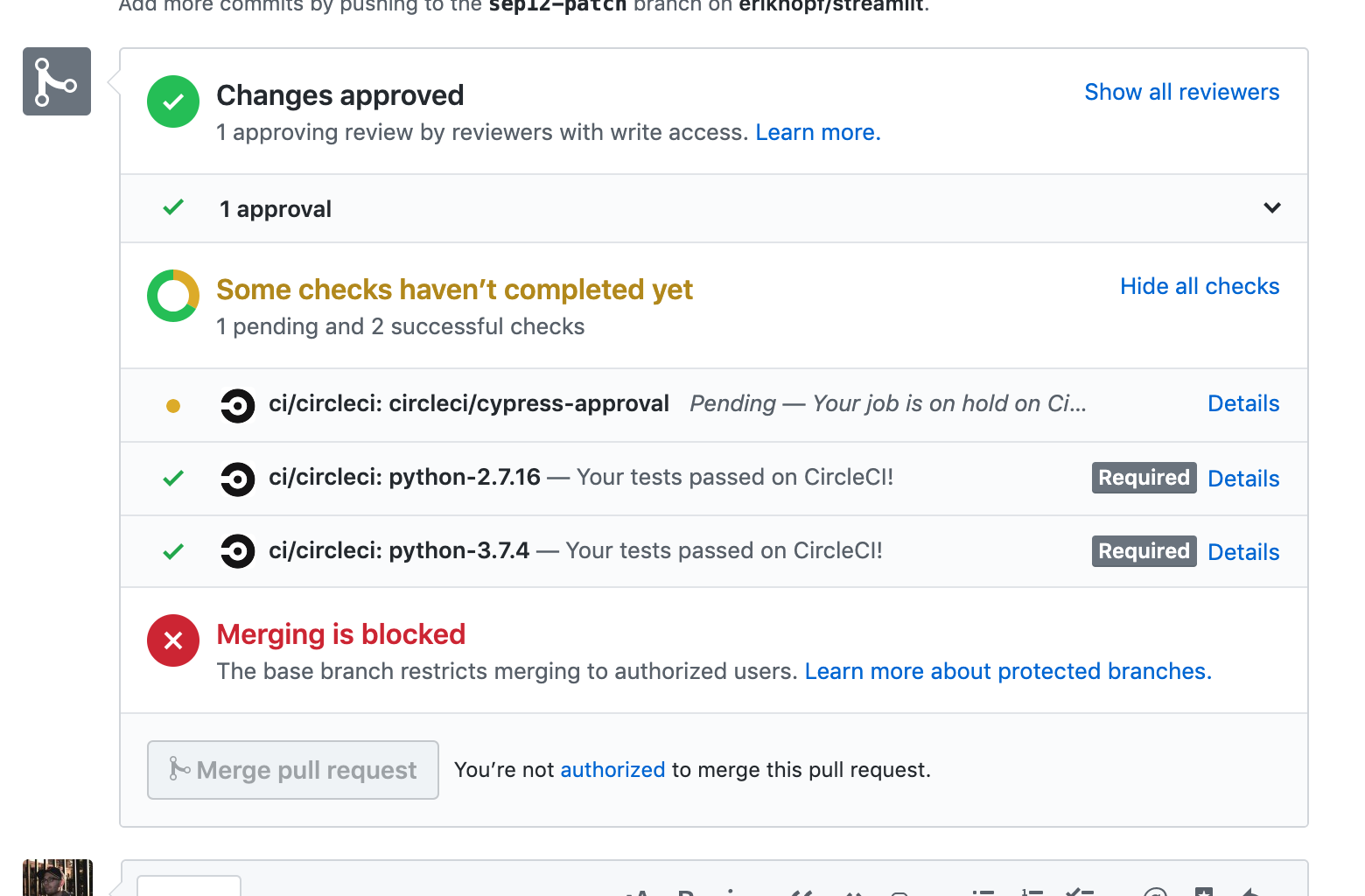
Task: Click the user avatar thumbnail
Action: pos(58,878)
